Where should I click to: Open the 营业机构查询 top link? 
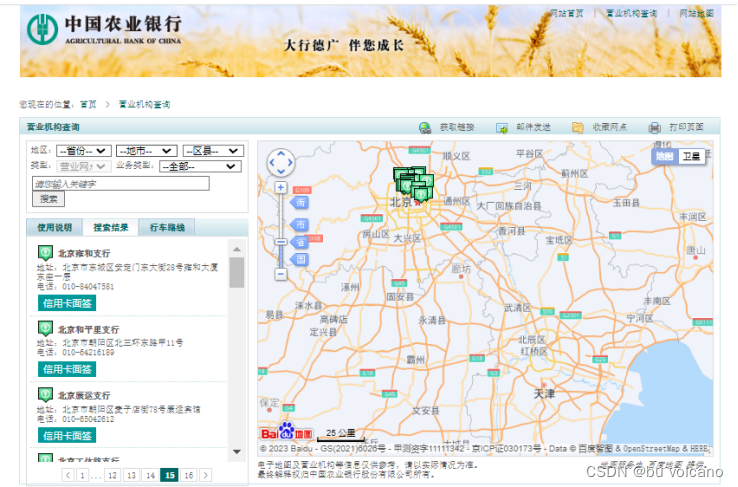pos(631,13)
